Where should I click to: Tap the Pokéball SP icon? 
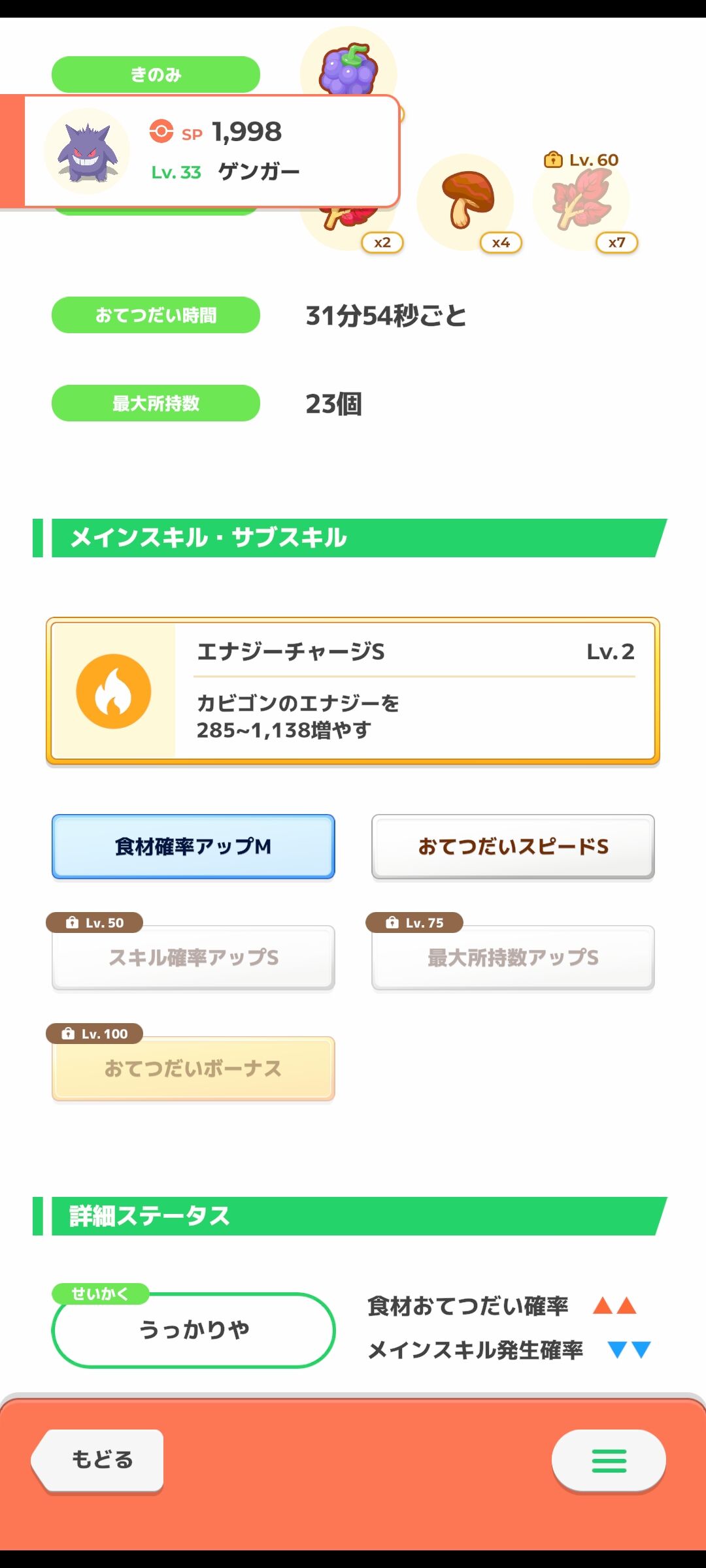pos(161,131)
